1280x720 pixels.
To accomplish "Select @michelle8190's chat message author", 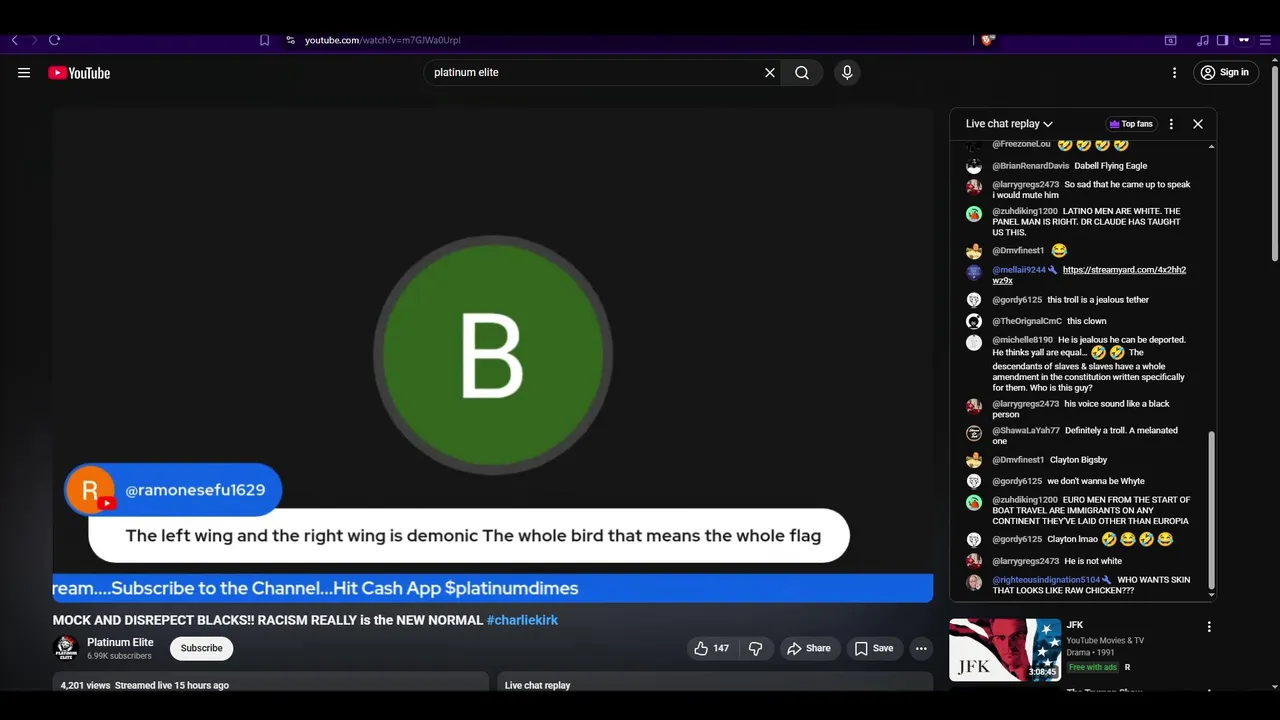I will pyautogui.click(x=1022, y=340).
